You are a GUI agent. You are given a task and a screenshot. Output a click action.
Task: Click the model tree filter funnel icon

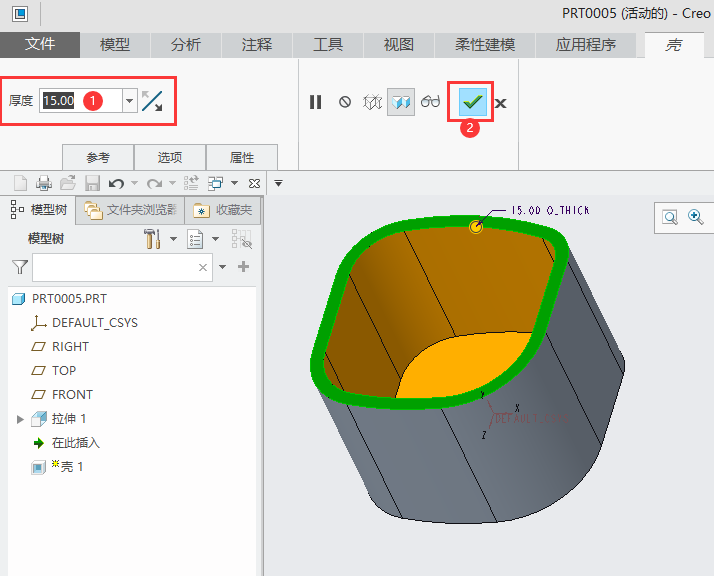tap(20, 267)
